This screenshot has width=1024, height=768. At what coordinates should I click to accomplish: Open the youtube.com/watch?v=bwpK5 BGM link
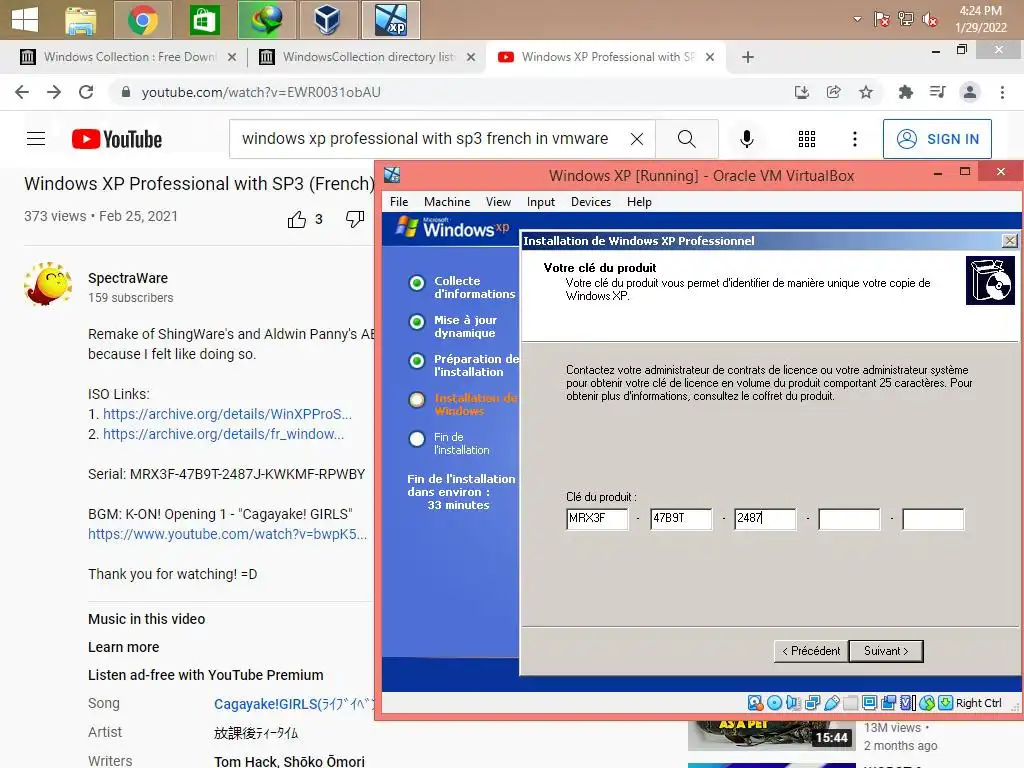[227, 534]
